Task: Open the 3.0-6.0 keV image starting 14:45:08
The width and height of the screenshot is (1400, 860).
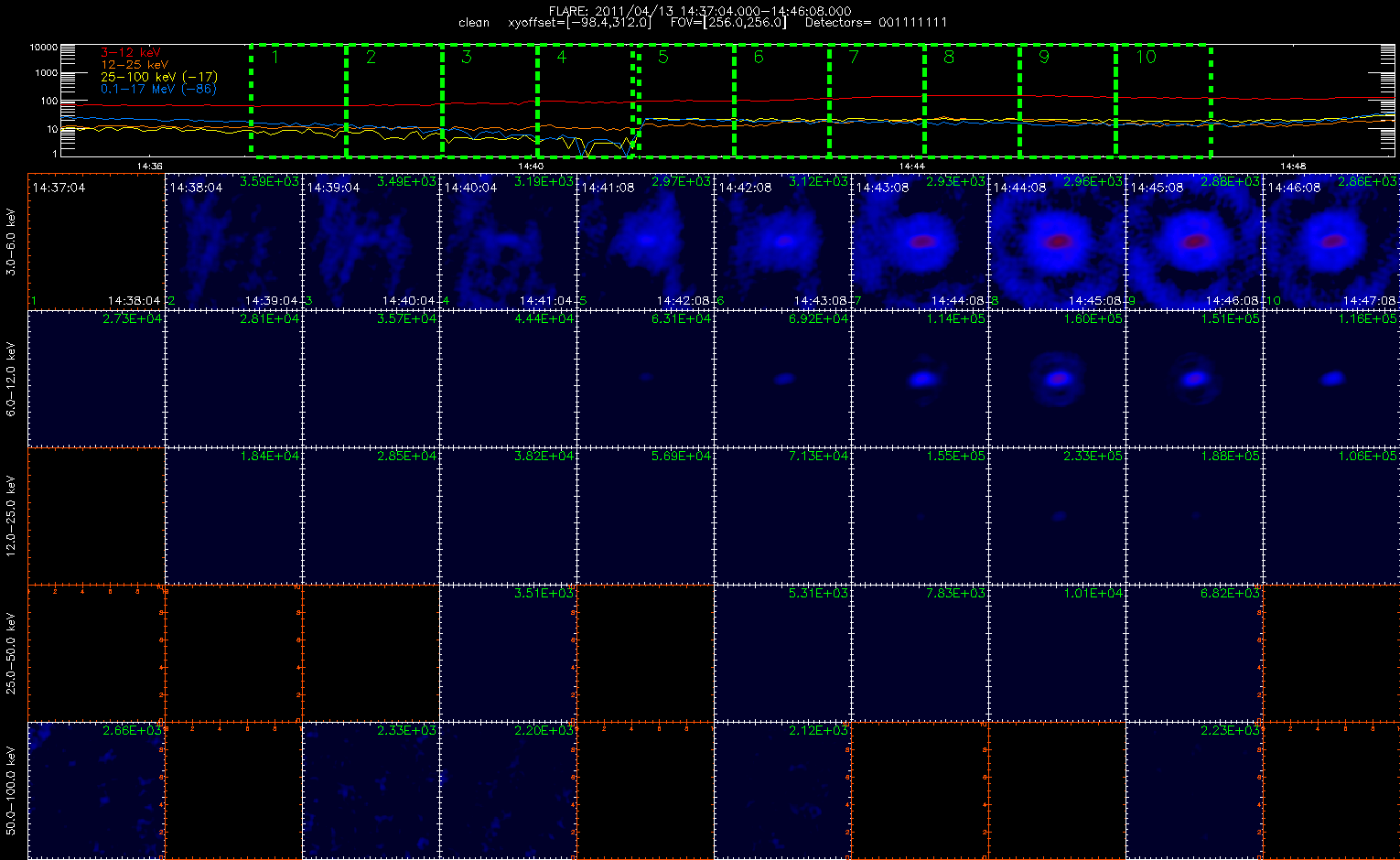Action: click(1194, 241)
